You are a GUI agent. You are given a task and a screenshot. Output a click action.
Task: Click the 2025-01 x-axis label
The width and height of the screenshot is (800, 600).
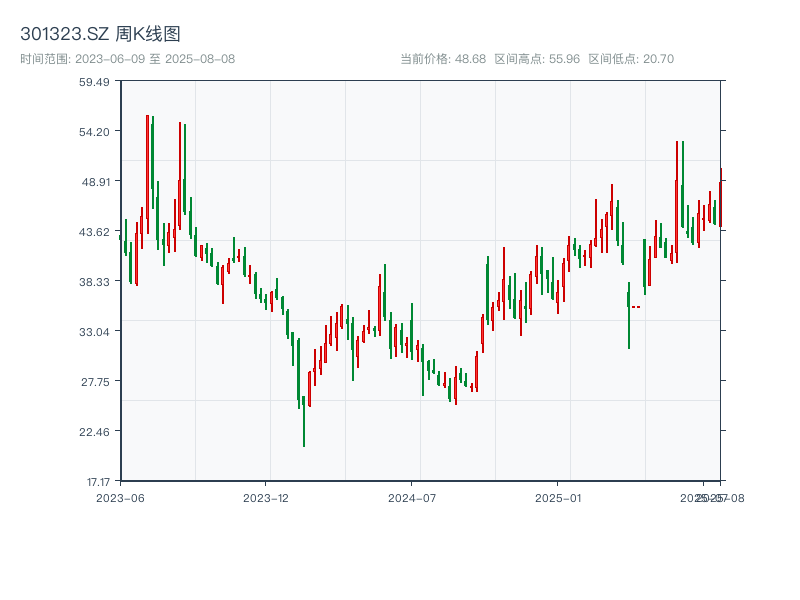(558, 498)
